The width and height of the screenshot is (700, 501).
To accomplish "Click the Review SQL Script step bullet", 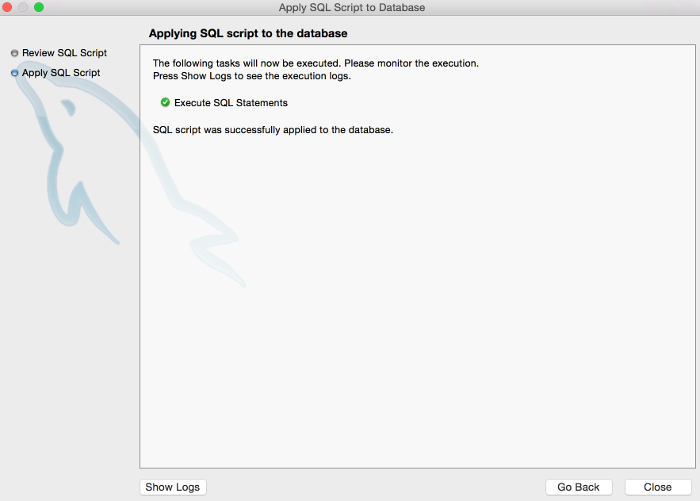I will 15,53.
